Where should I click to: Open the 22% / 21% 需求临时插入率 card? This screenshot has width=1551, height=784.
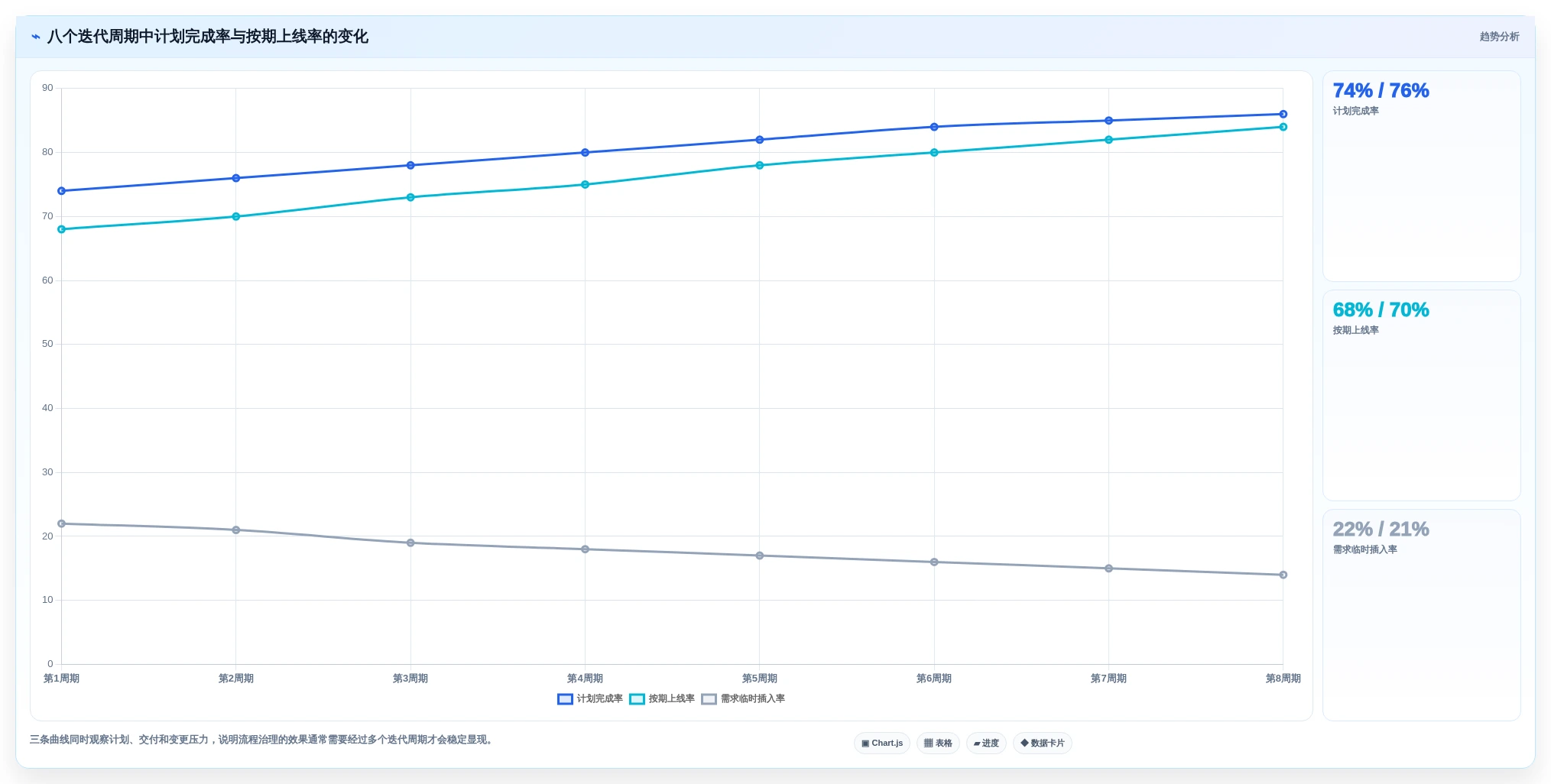pos(1421,615)
